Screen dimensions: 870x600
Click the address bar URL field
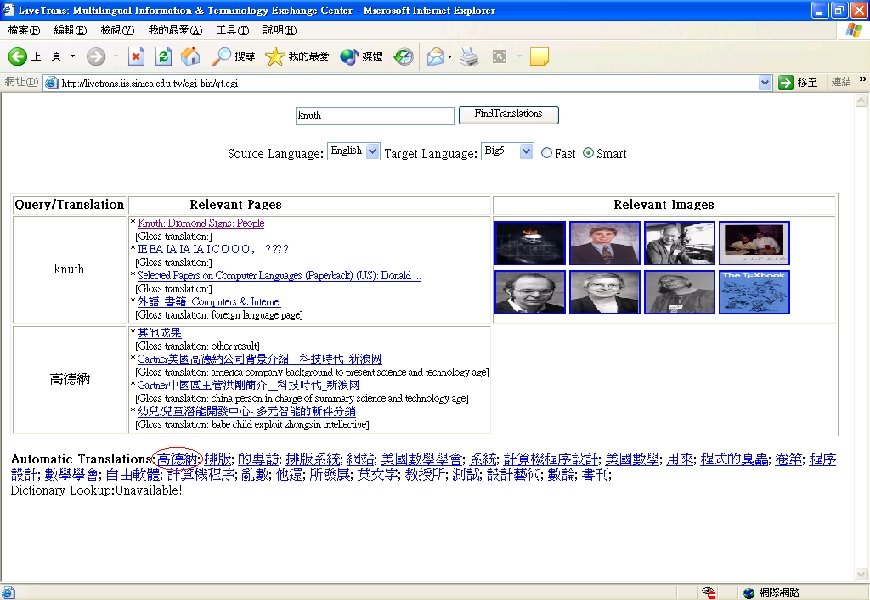(408, 83)
